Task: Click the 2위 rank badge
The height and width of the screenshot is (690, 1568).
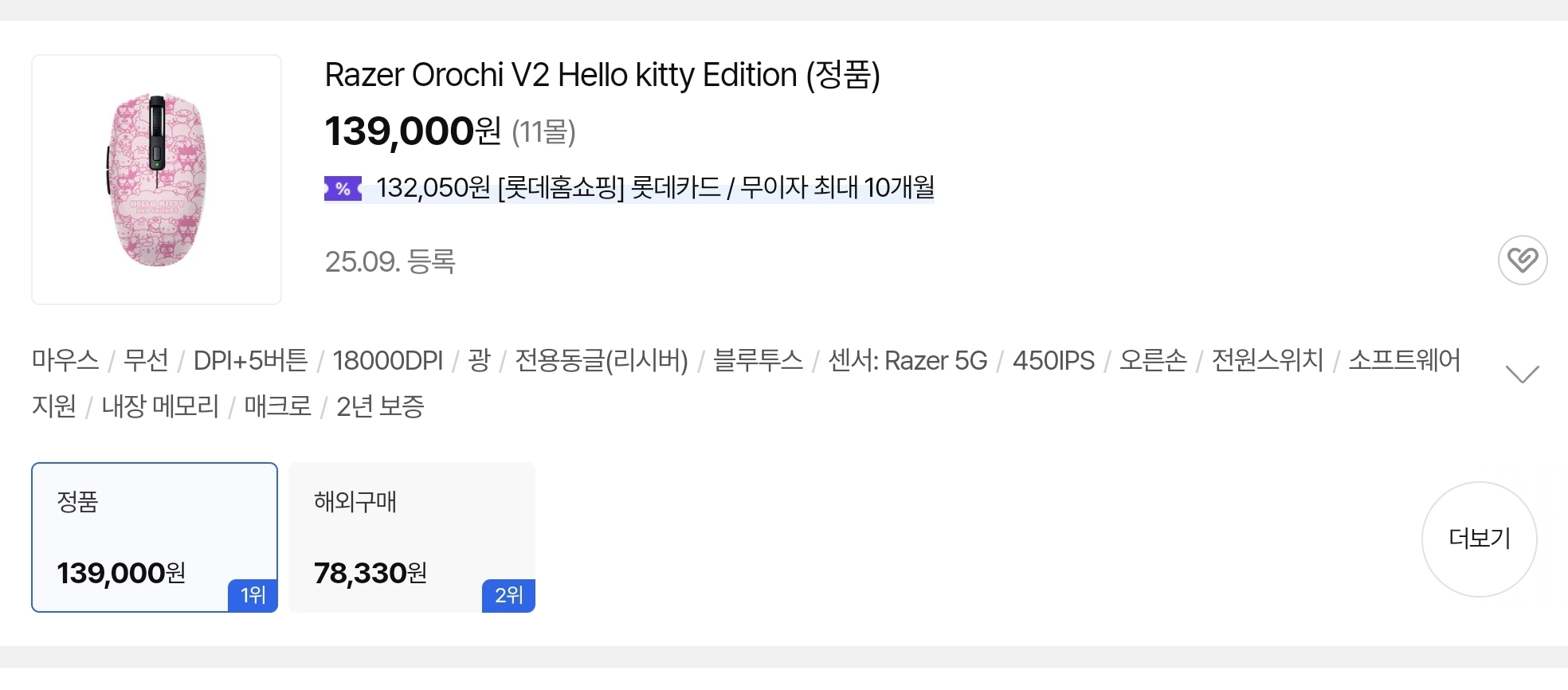Action: [508, 595]
